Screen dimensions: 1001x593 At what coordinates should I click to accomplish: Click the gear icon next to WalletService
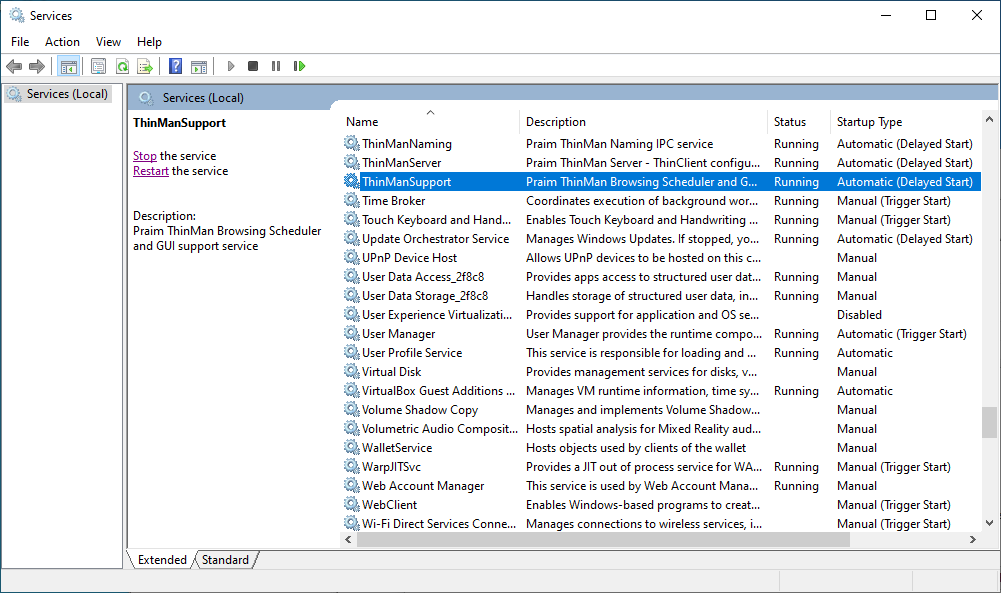tap(352, 447)
